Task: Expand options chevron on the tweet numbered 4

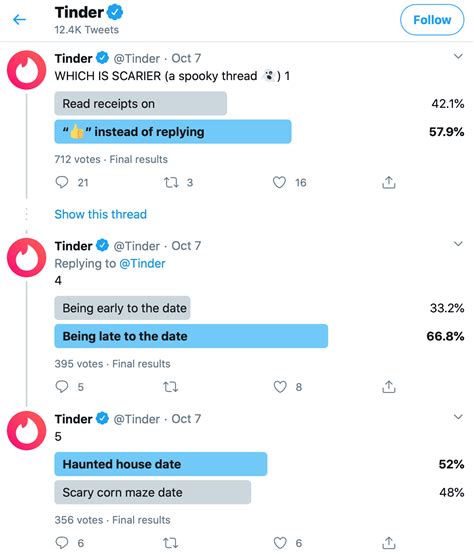Action: [x=458, y=244]
